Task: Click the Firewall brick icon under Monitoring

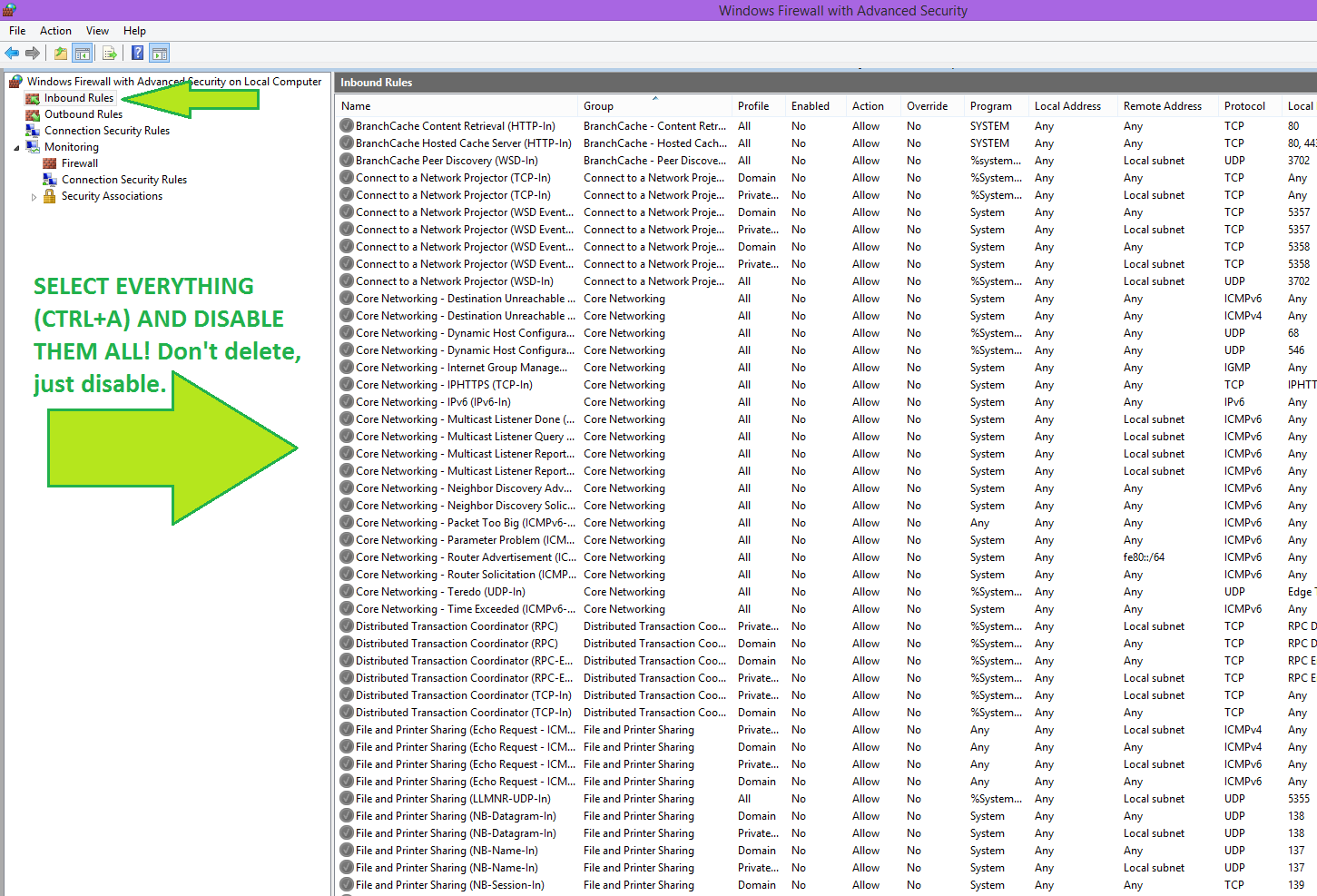Action: click(50, 163)
